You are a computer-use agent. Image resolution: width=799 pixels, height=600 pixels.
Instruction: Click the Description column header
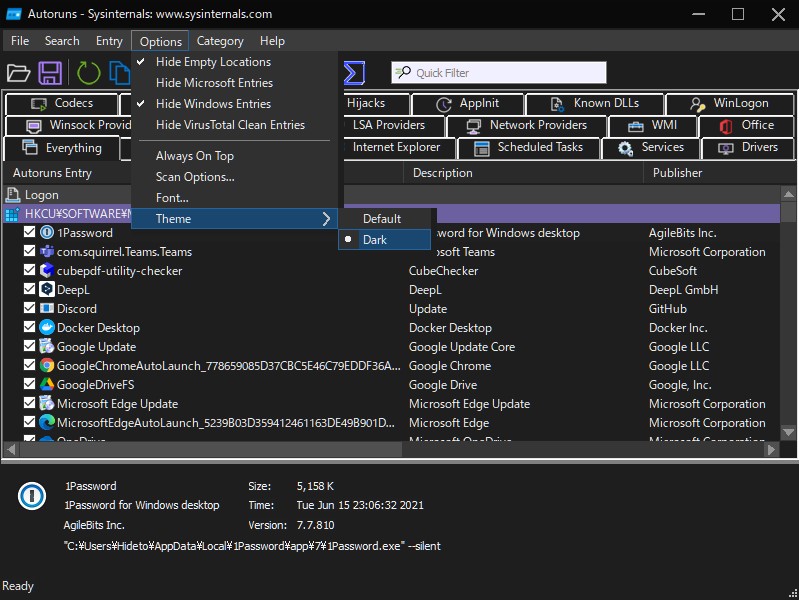pyautogui.click(x=523, y=173)
